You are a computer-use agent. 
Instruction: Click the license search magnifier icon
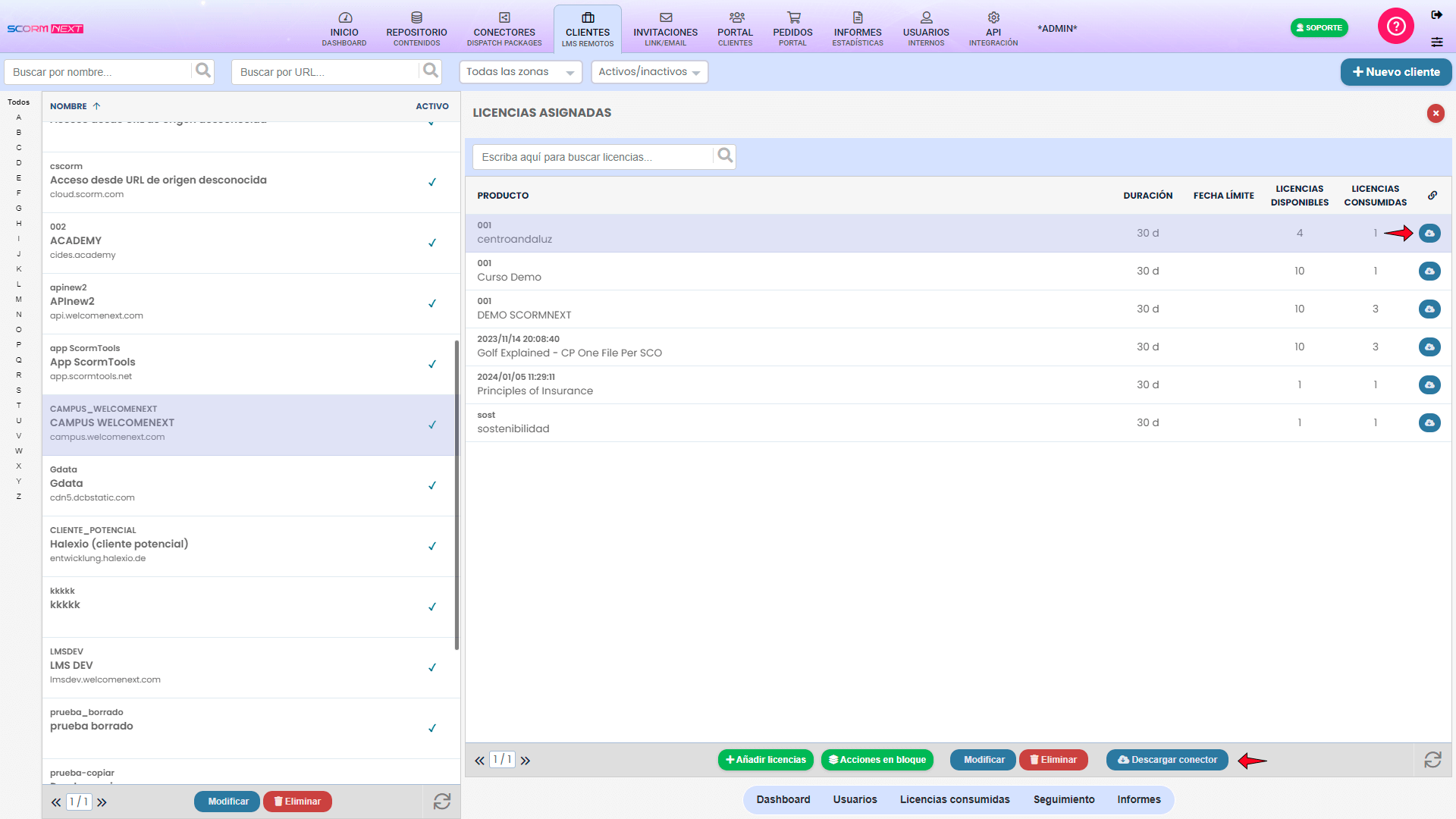(x=725, y=156)
